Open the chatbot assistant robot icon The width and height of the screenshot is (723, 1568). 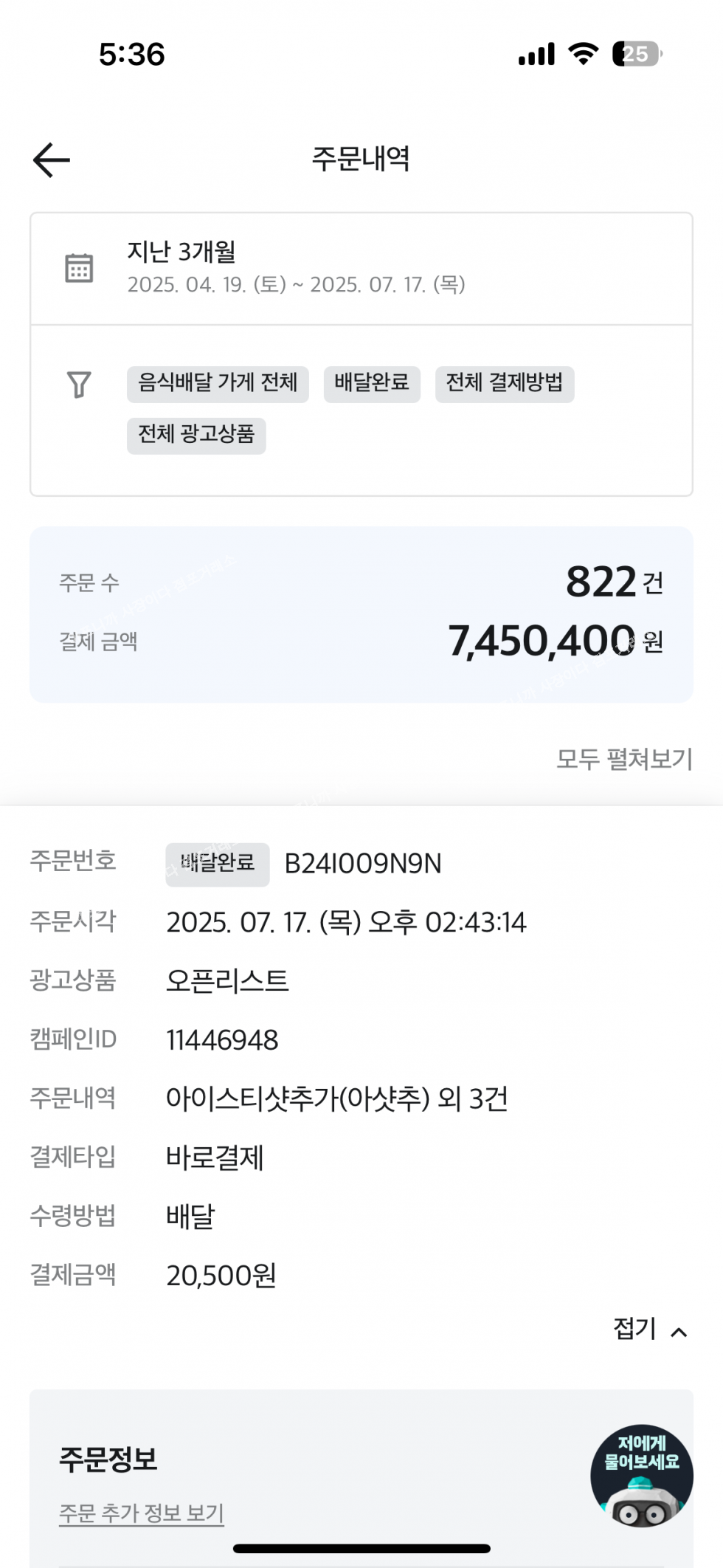point(641,1475)
